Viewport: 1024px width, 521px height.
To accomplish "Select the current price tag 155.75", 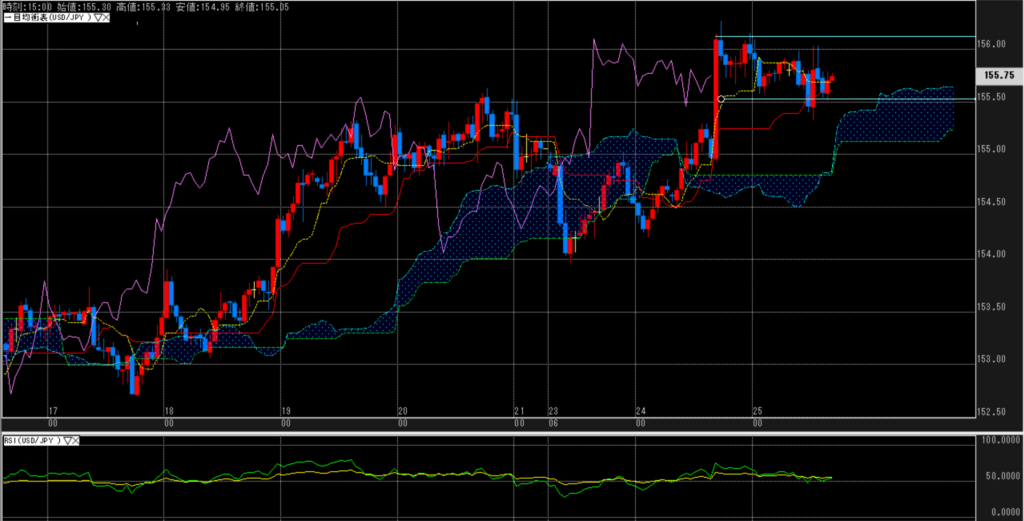I will click(x=998, y=75).
